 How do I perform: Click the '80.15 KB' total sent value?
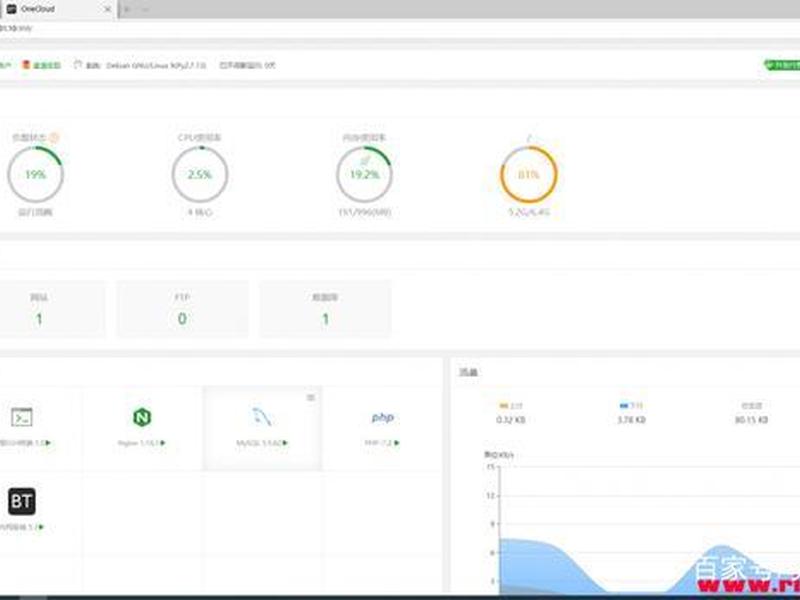(x=752, y=420)
